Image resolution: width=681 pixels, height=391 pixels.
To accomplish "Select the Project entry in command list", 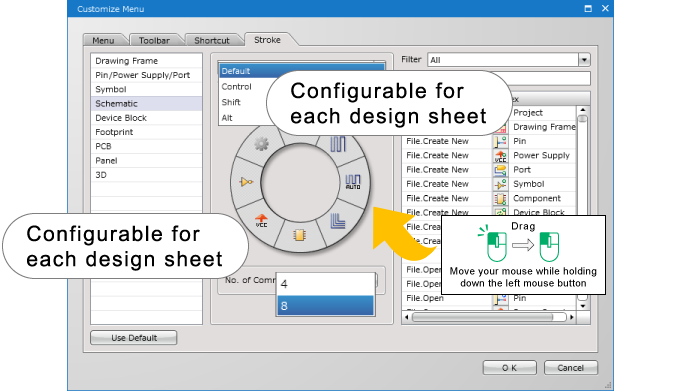I will click(x=528, y=113).
